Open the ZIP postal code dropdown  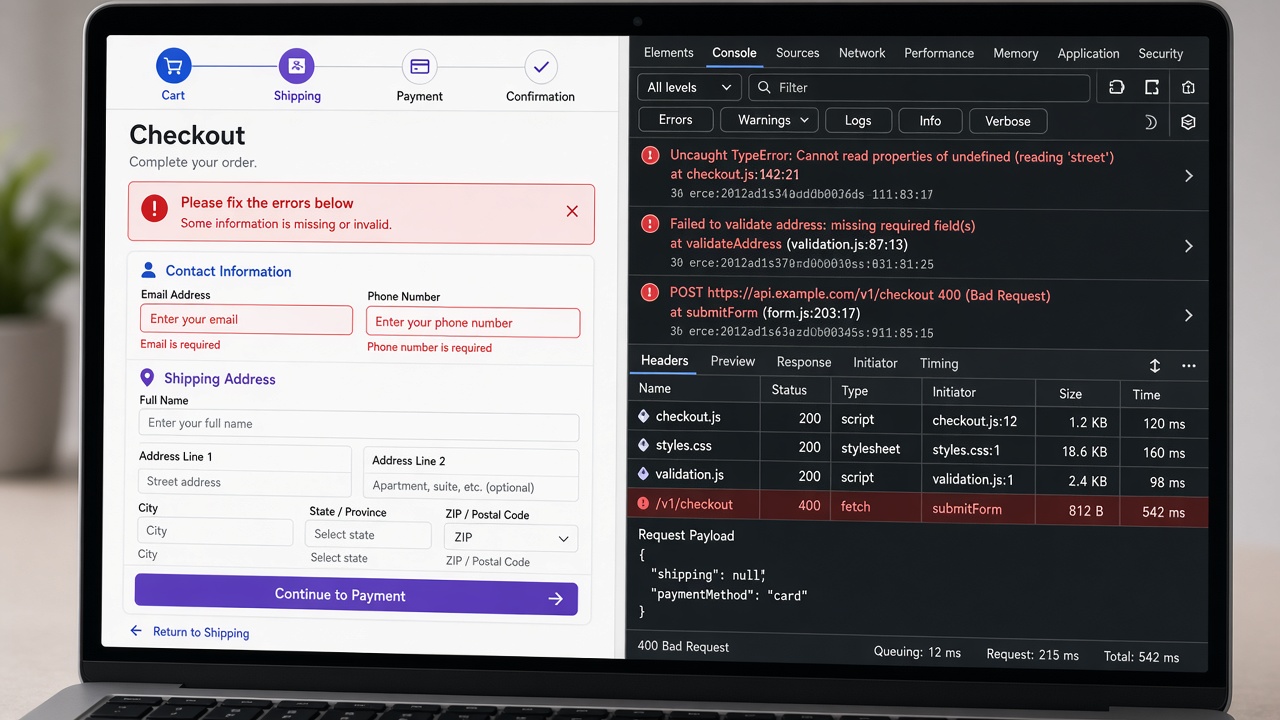pyautogui.click(x=511, y=537)
